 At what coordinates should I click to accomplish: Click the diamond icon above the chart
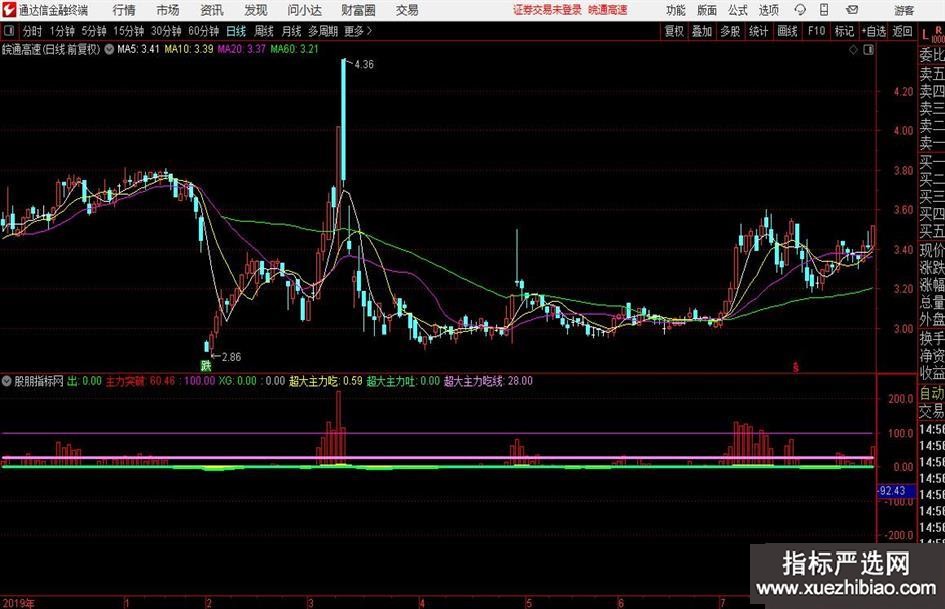coord(853,50)
